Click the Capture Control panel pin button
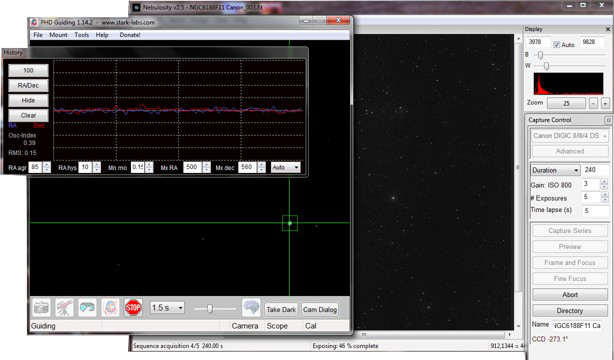This screenshot has height=360, width=614. coord(608,120)
